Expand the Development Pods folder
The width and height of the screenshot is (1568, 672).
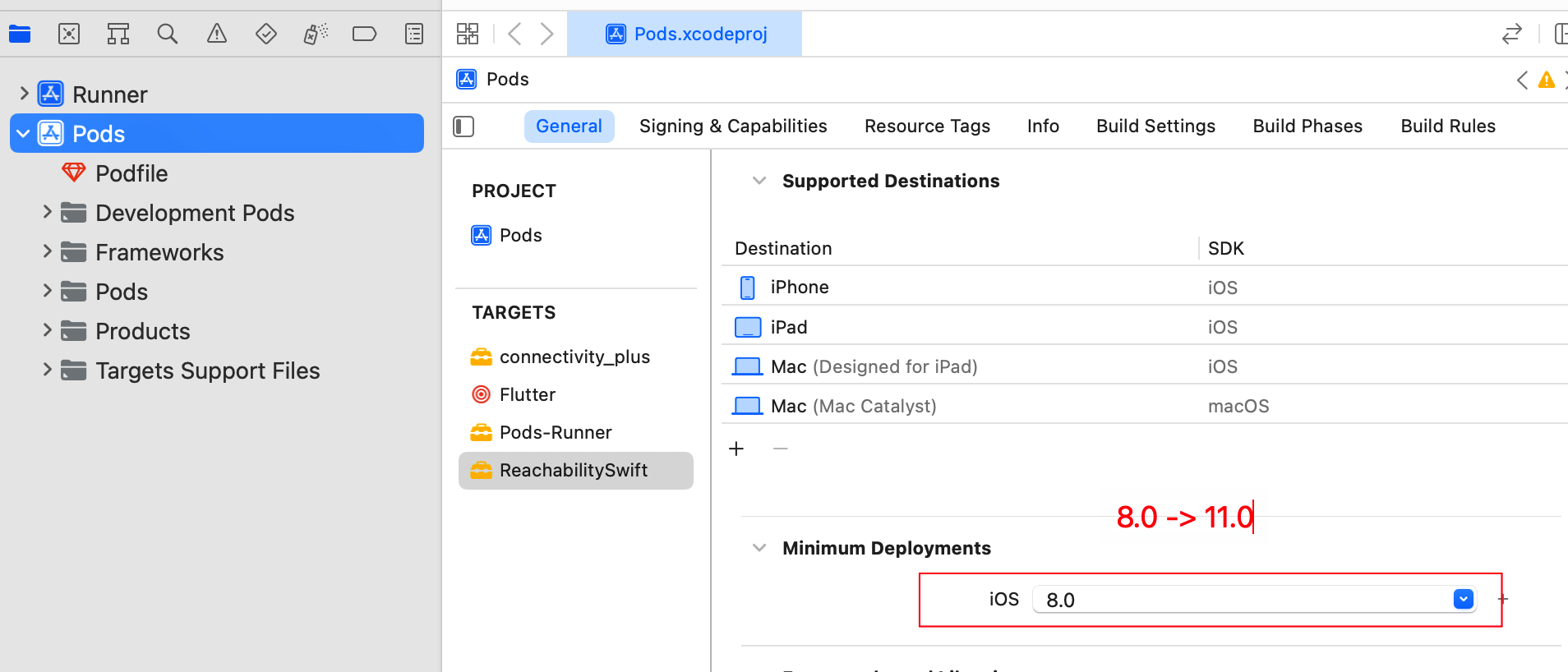click(x=47, y=212)
